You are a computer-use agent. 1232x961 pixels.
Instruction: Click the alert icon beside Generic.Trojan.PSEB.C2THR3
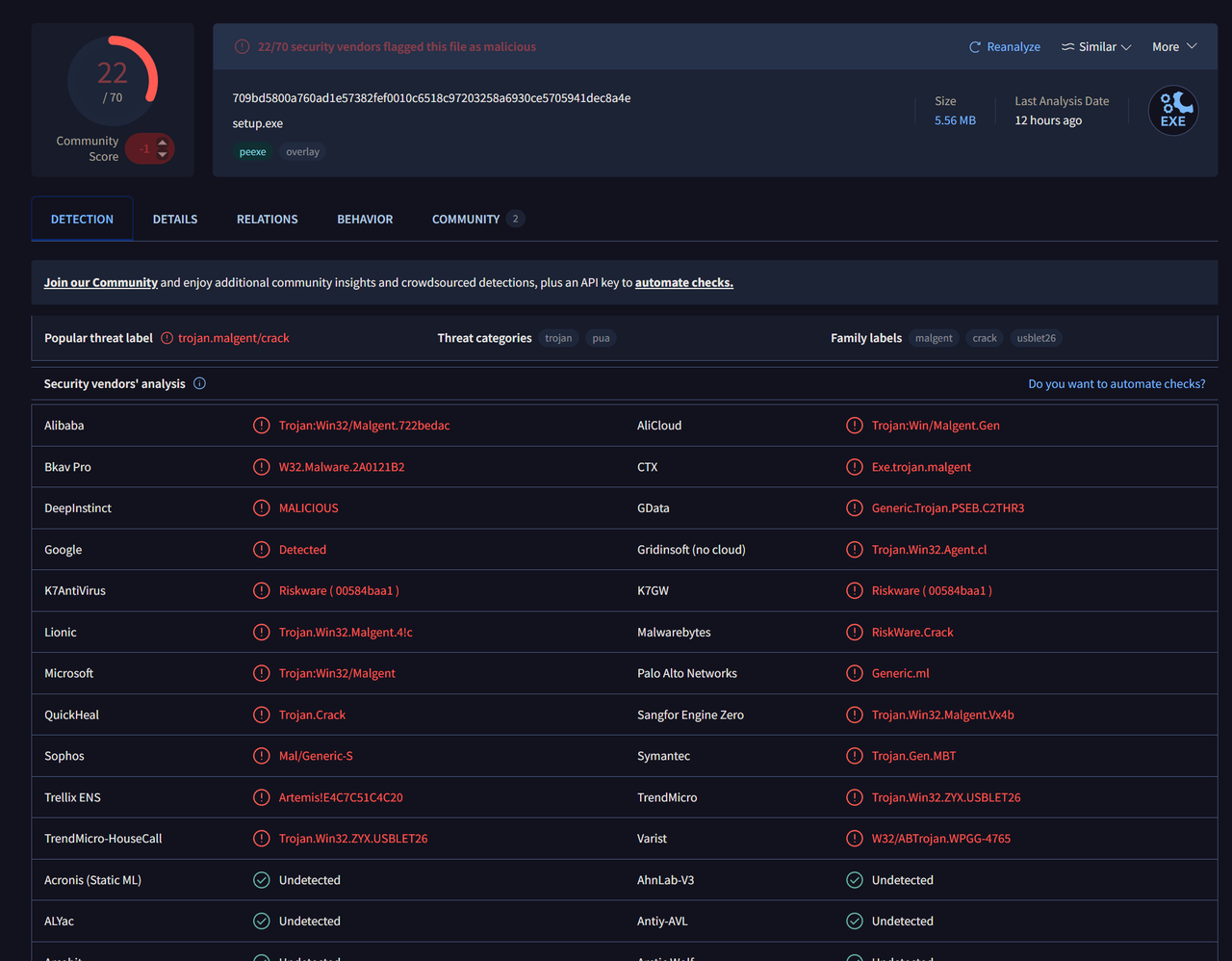click(x=854, y=508)
